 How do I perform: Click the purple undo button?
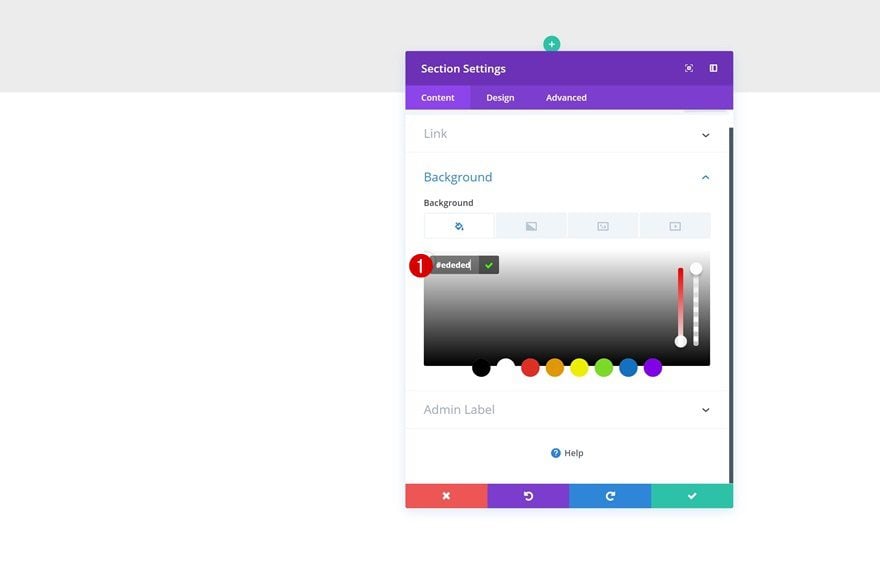pos(528,496)
